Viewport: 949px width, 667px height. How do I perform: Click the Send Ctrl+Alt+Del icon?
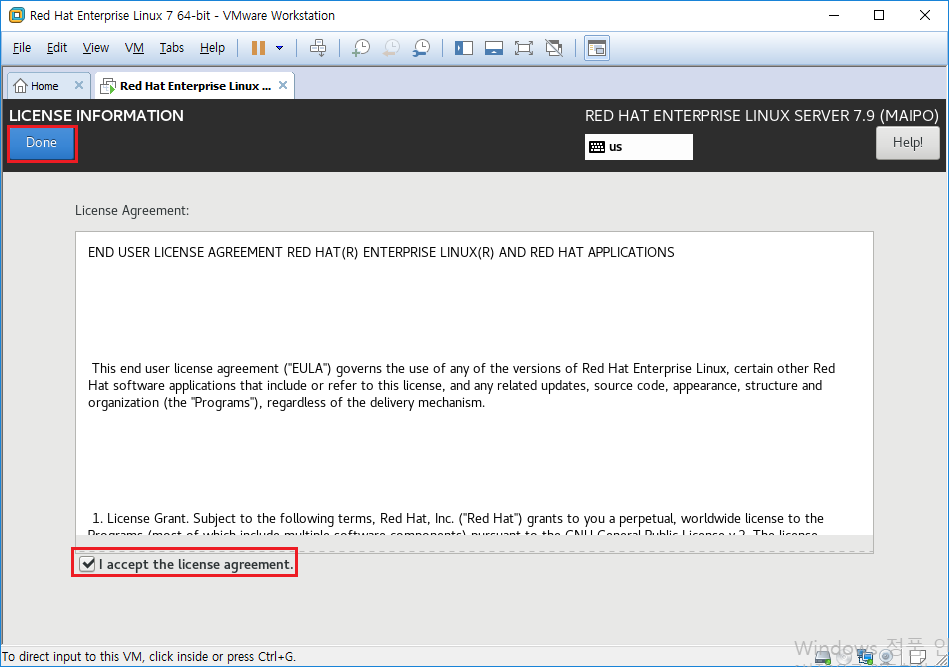tap(318, 48)
